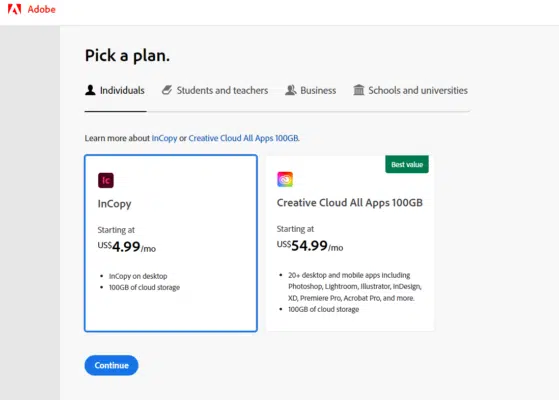
Task: Click the 'Pick a plan.' heading
Action: coord(127,56)
